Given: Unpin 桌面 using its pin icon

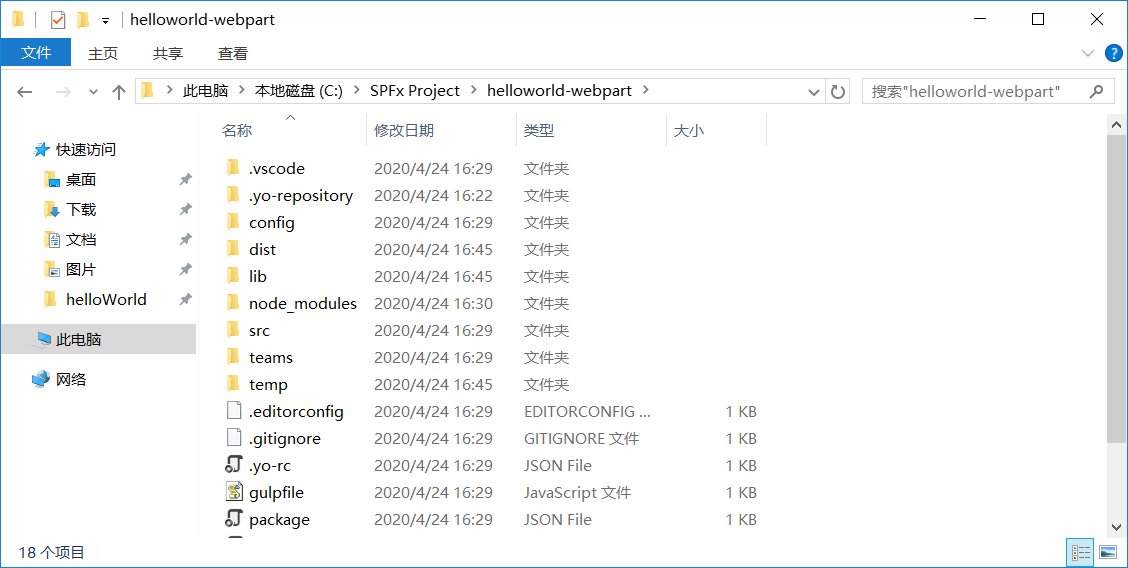Looking at the screenshot, I should [186, 179].
